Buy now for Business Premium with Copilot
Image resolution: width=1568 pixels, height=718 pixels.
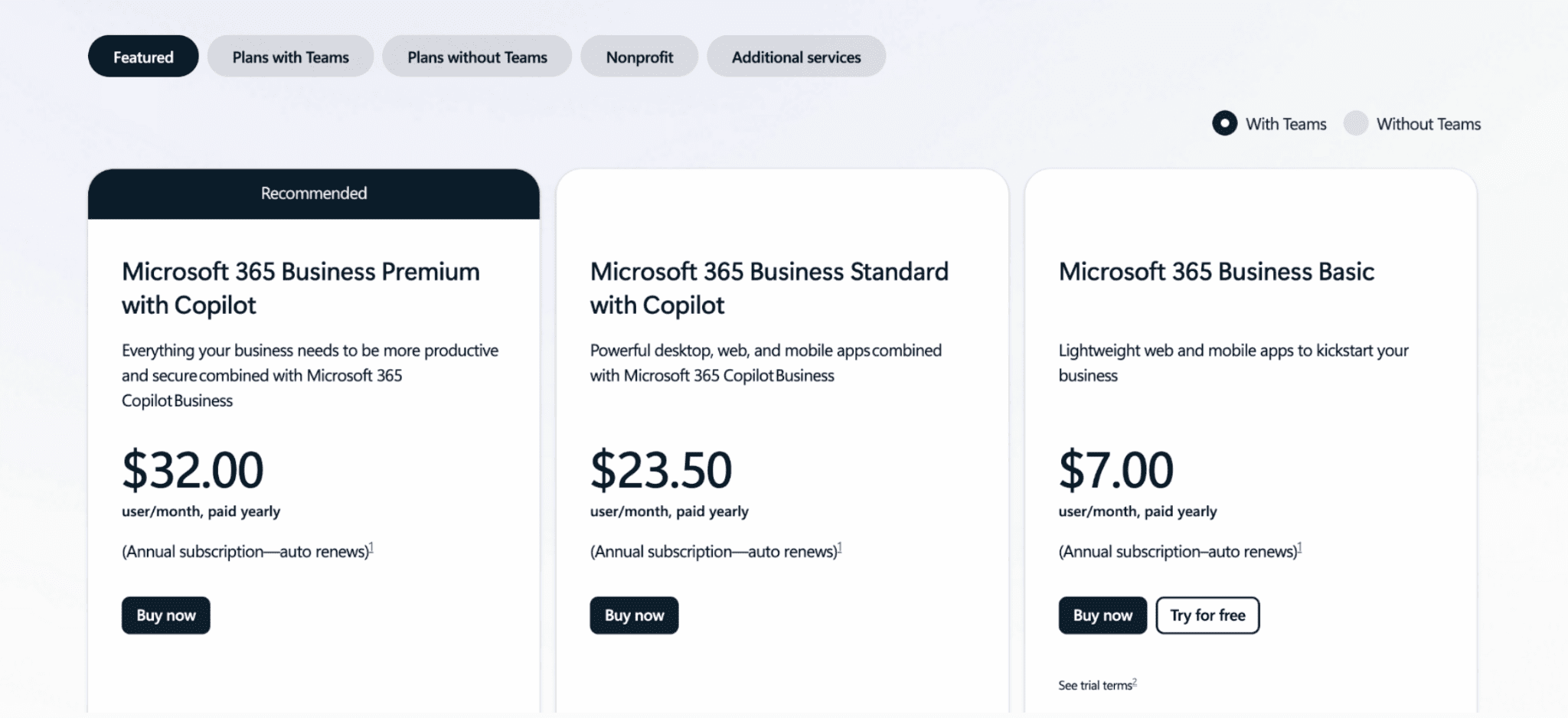[166, 615]
